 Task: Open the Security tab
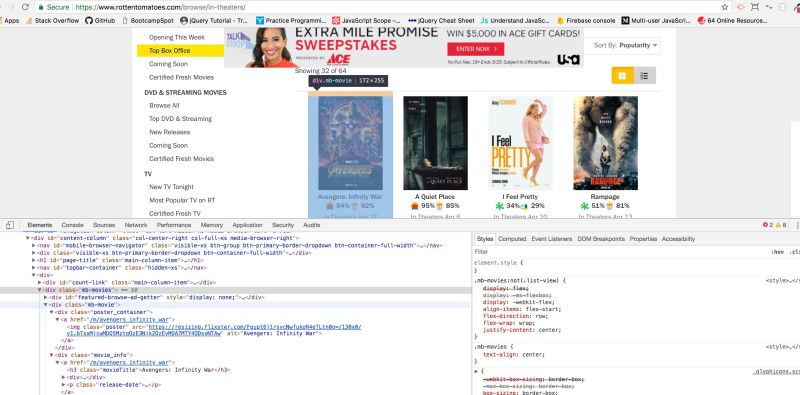(x=283, y=225)
